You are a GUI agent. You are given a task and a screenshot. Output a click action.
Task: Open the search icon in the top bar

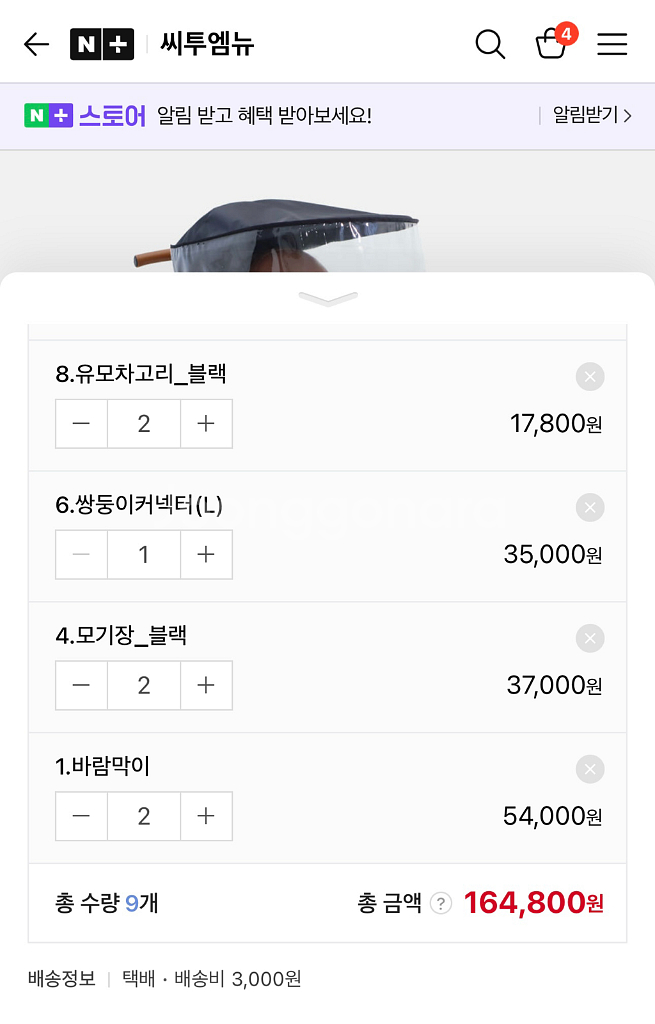click(489, 44)
